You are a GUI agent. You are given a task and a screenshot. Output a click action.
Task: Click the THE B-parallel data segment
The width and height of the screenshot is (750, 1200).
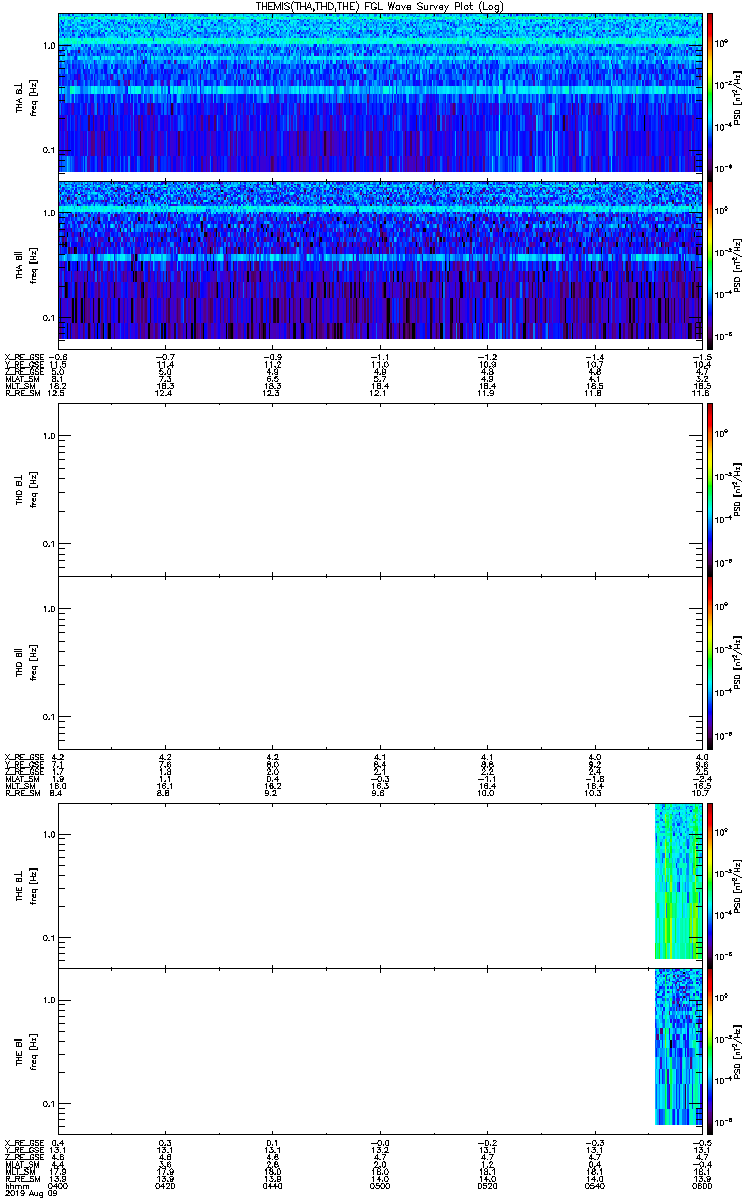678,1046
